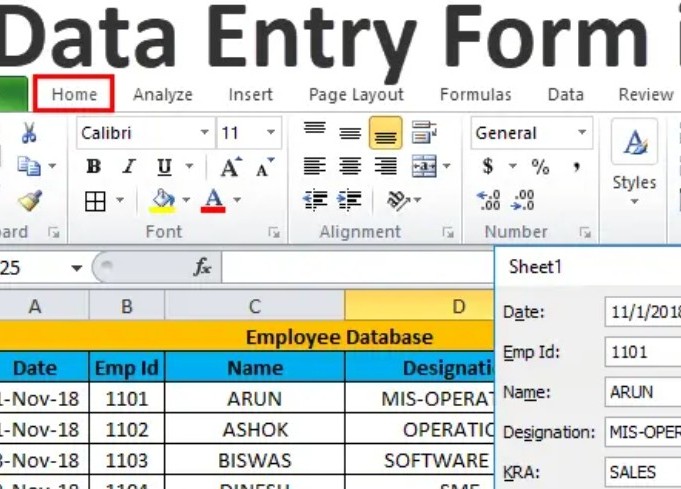Increase Decimal places icon
This screenshot has width=681, height=489.
pos(489,200)
